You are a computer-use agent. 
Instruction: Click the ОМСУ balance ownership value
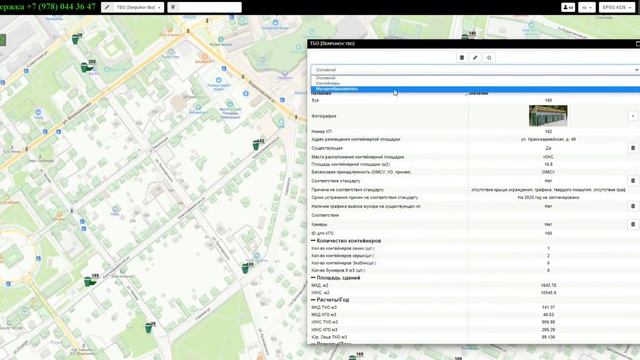tap(548, 172)
